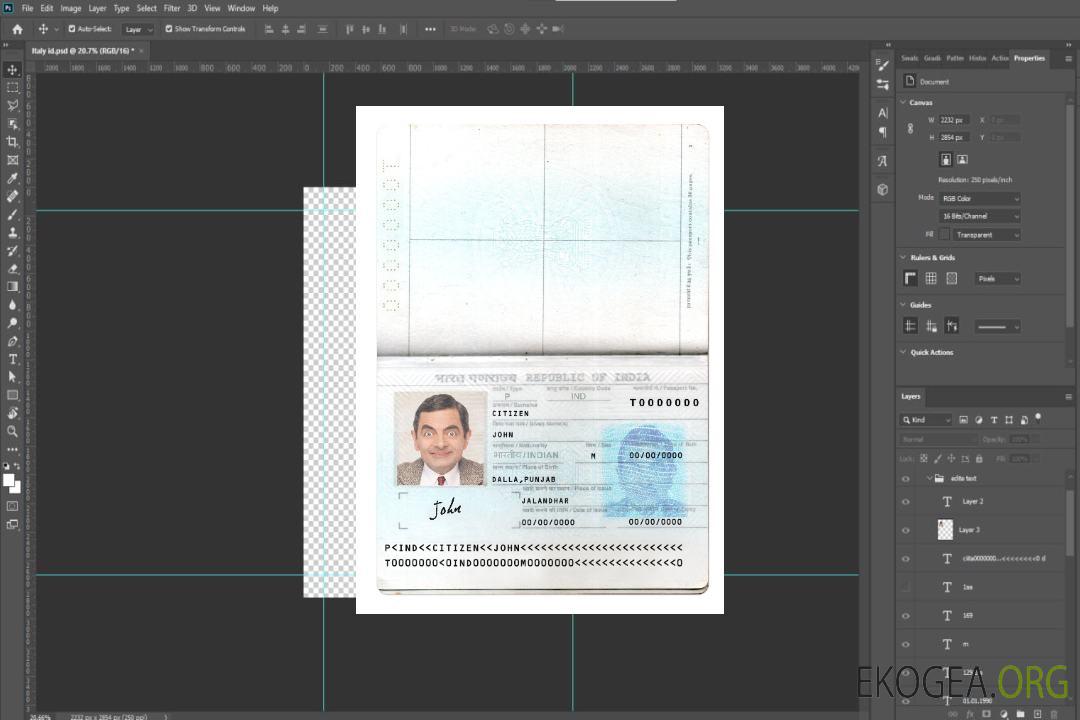Select the Zoom magnifier tool

click(x=12, y=431)
